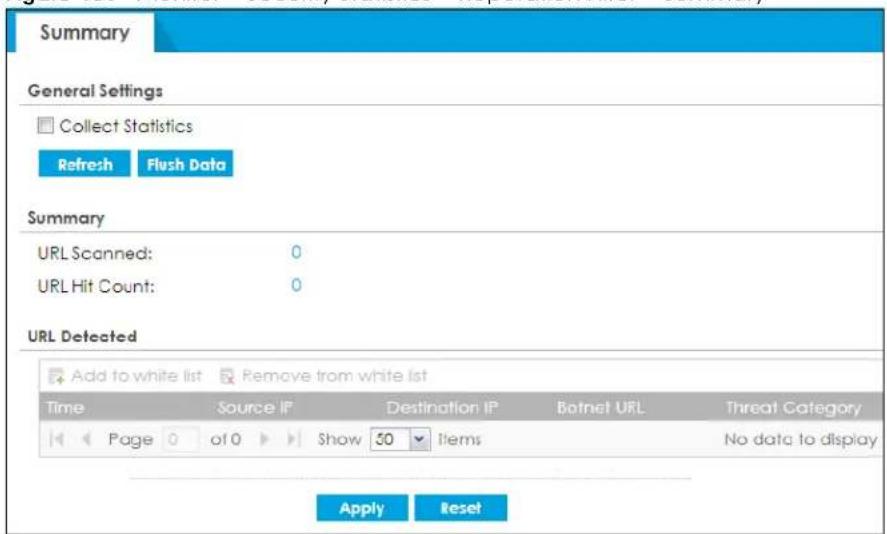
Task: Click the 'URL Hit Count:' label
Action: [96, 286]
